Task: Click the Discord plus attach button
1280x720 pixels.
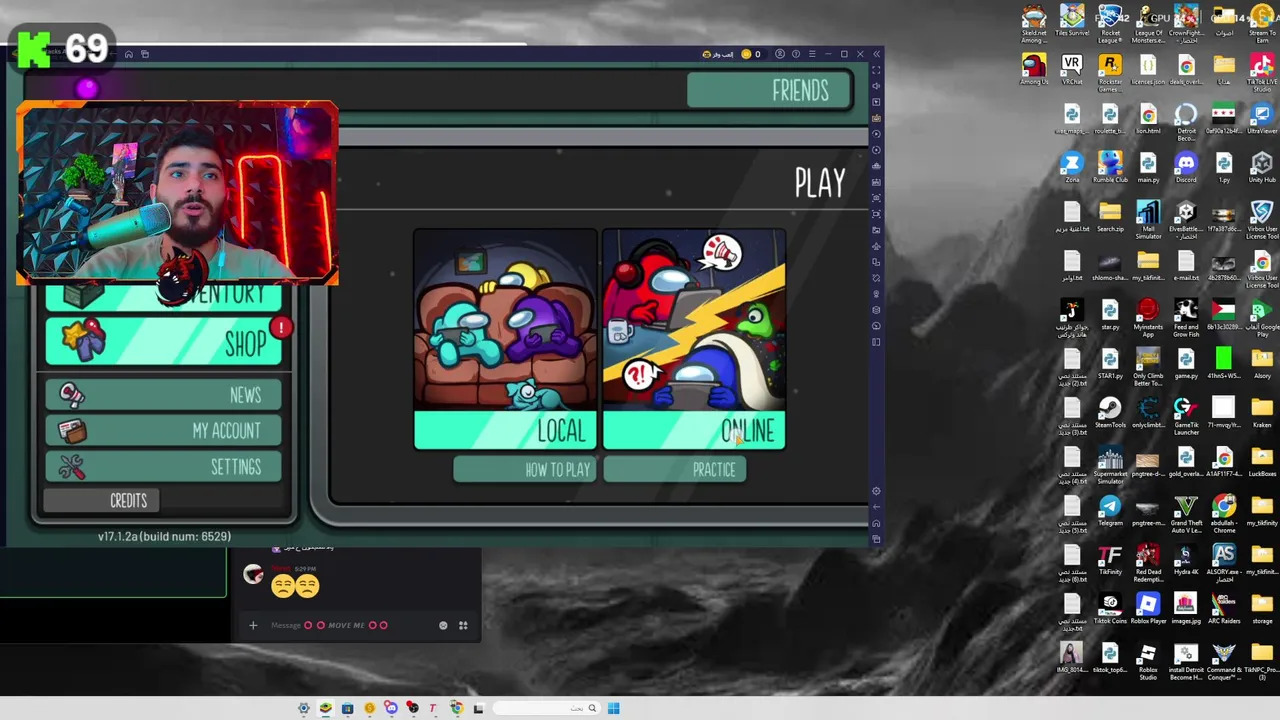Action: [253, 625]
